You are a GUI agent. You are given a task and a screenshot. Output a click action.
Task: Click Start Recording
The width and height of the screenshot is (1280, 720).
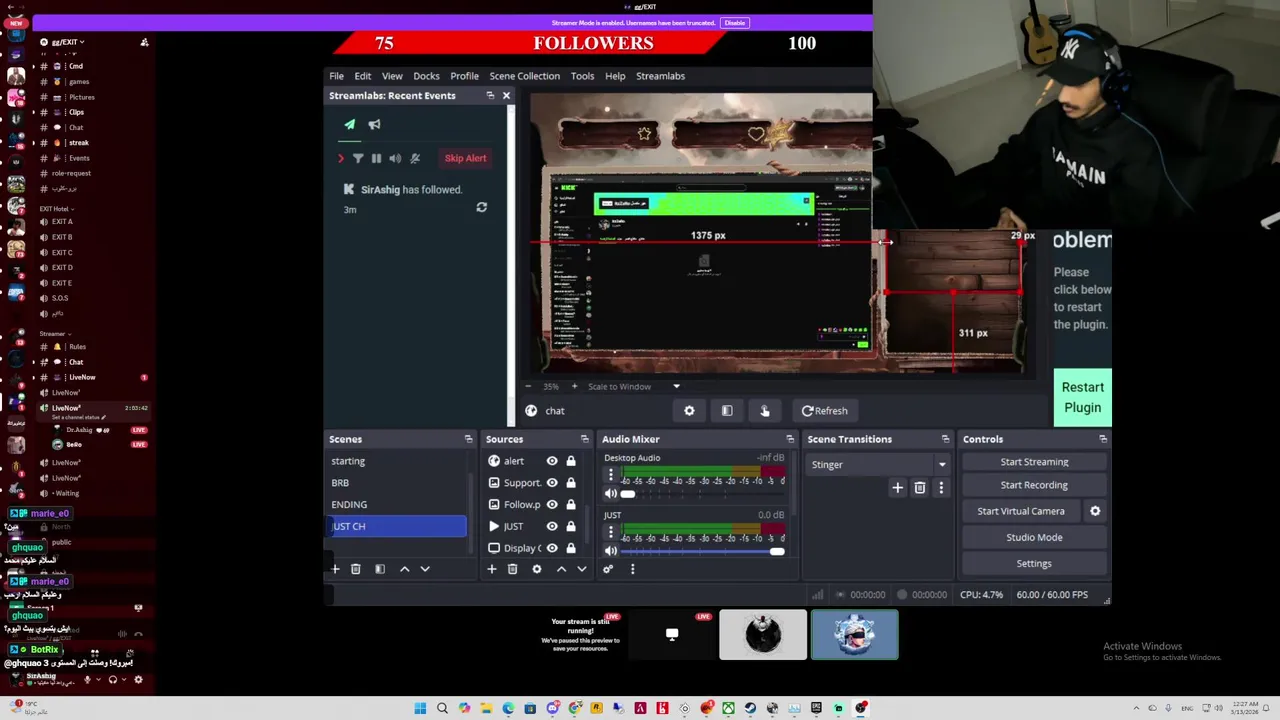coord(1034,485)
